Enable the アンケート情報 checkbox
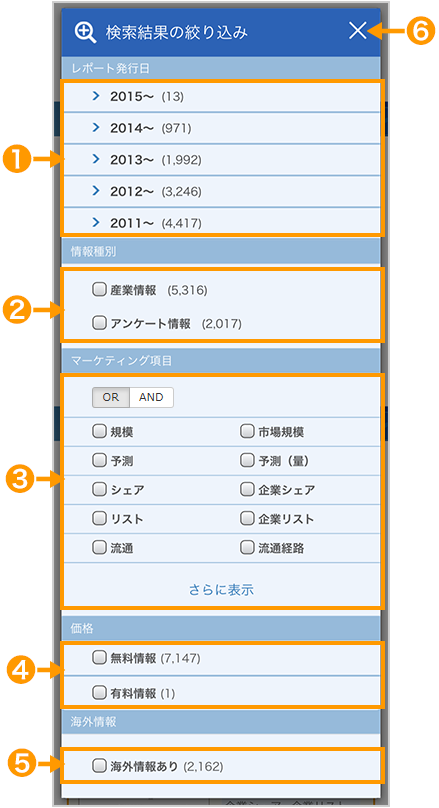Image resolution: width=439 pixels, height=808 pixels. [x=98, y=323]
